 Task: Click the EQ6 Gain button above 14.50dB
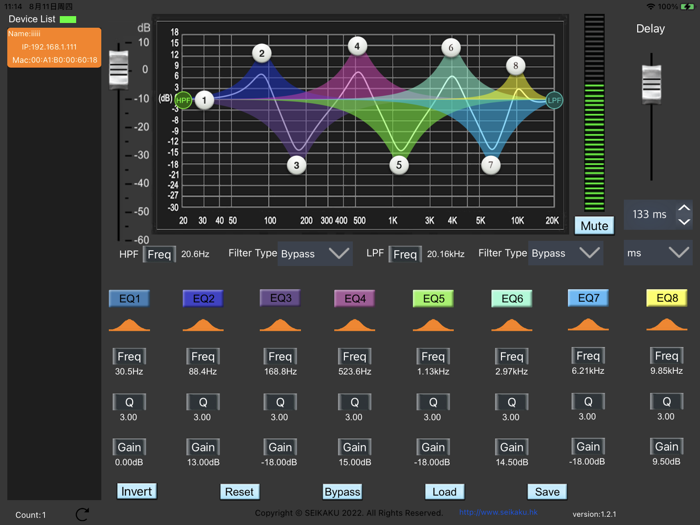point(512,447)
